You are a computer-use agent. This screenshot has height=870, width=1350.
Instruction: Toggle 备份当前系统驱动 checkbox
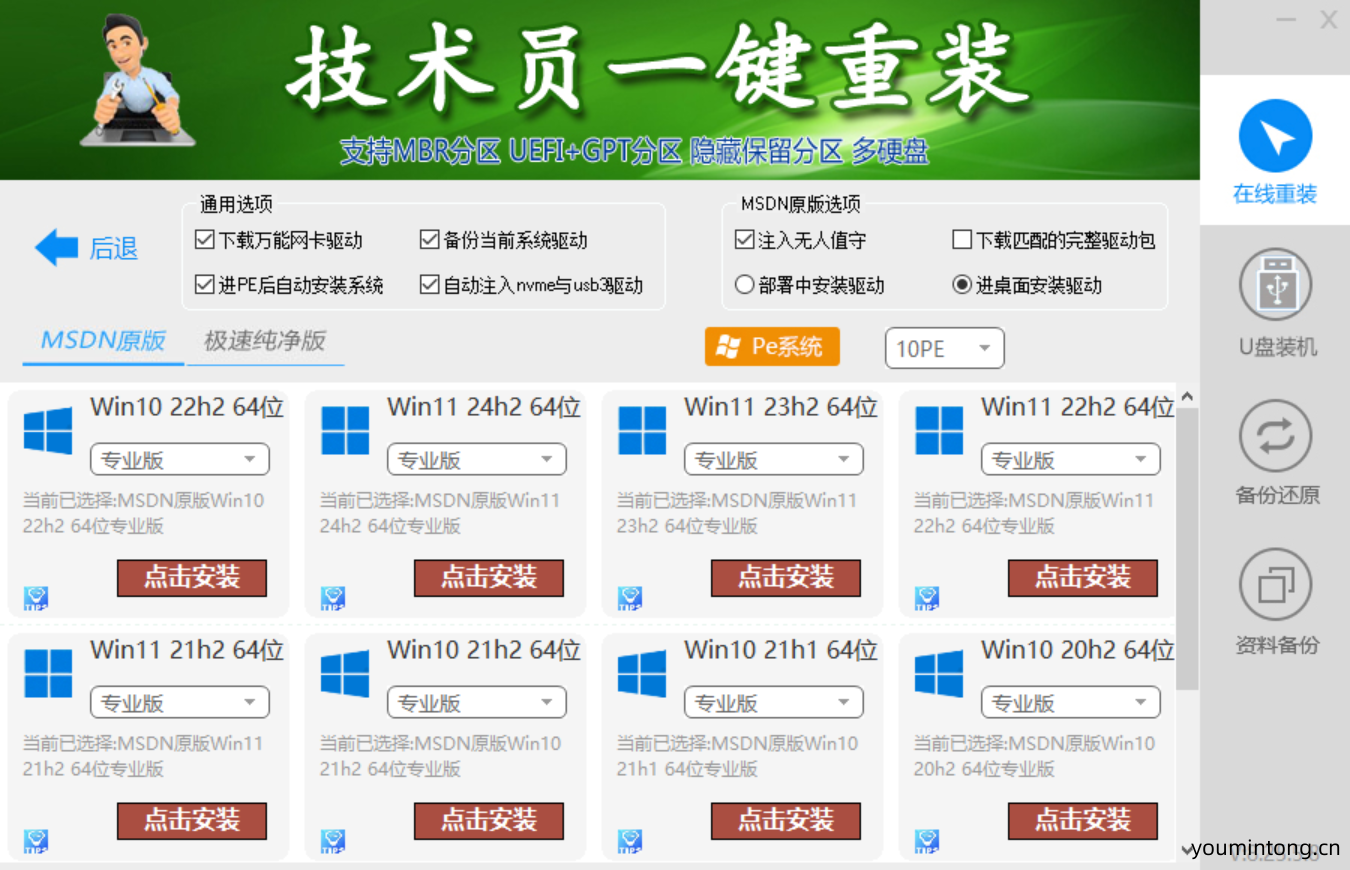tap(429, 240)
